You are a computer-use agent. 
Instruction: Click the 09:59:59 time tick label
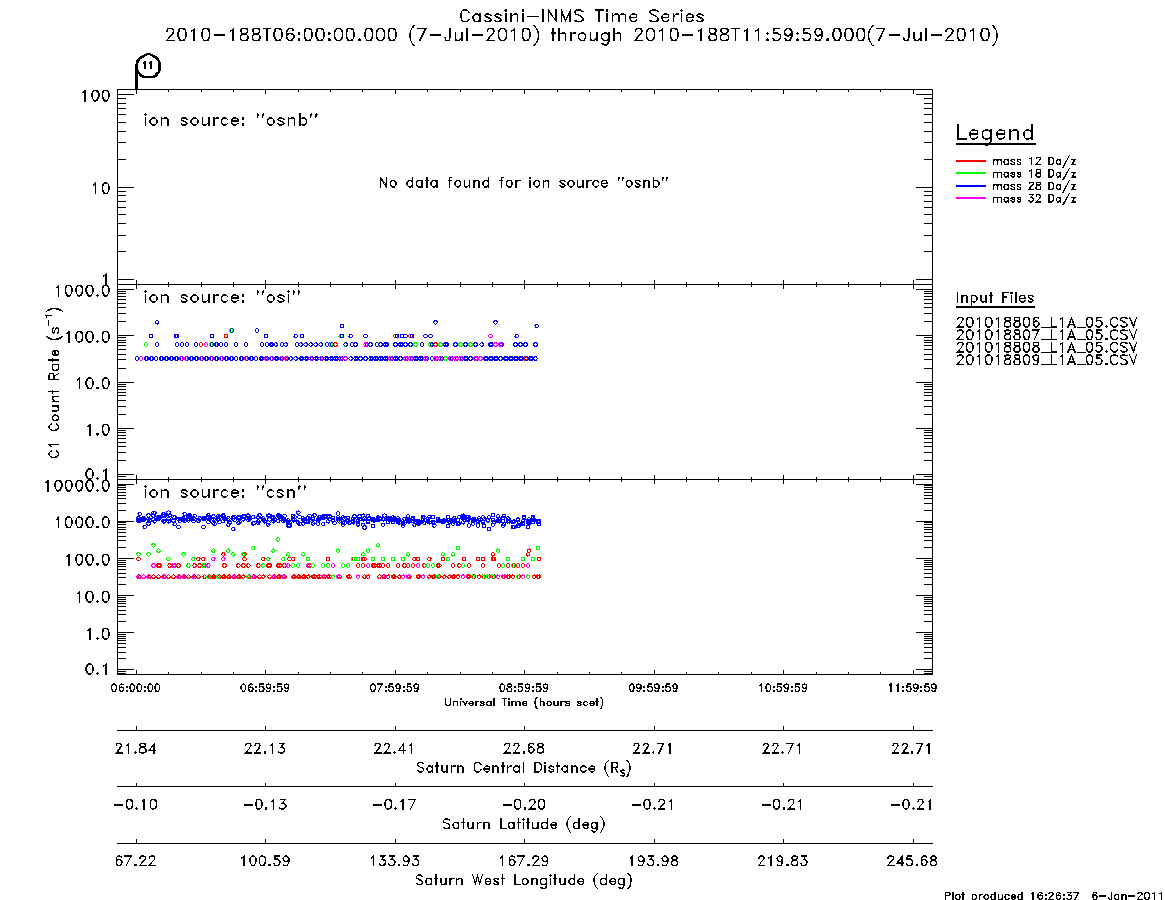pos(653,688)
